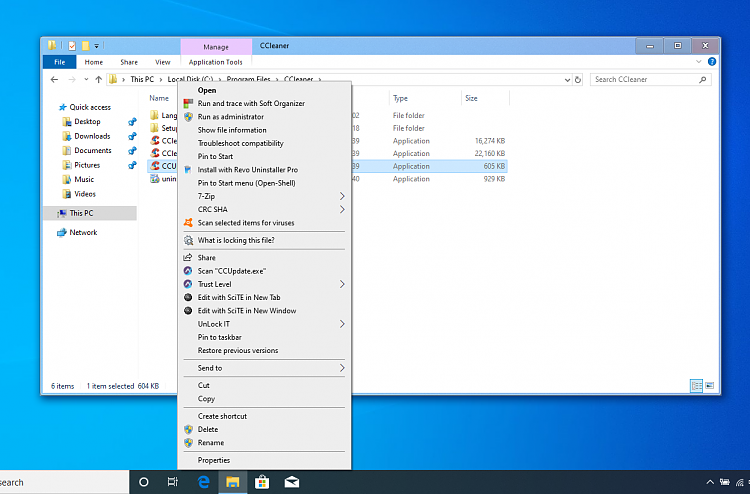Image resolution: width=750 pixels, height=494 pixels.
Task: Open Customize Quick Access Toolbar dropdown
Action: click(96, 46)
